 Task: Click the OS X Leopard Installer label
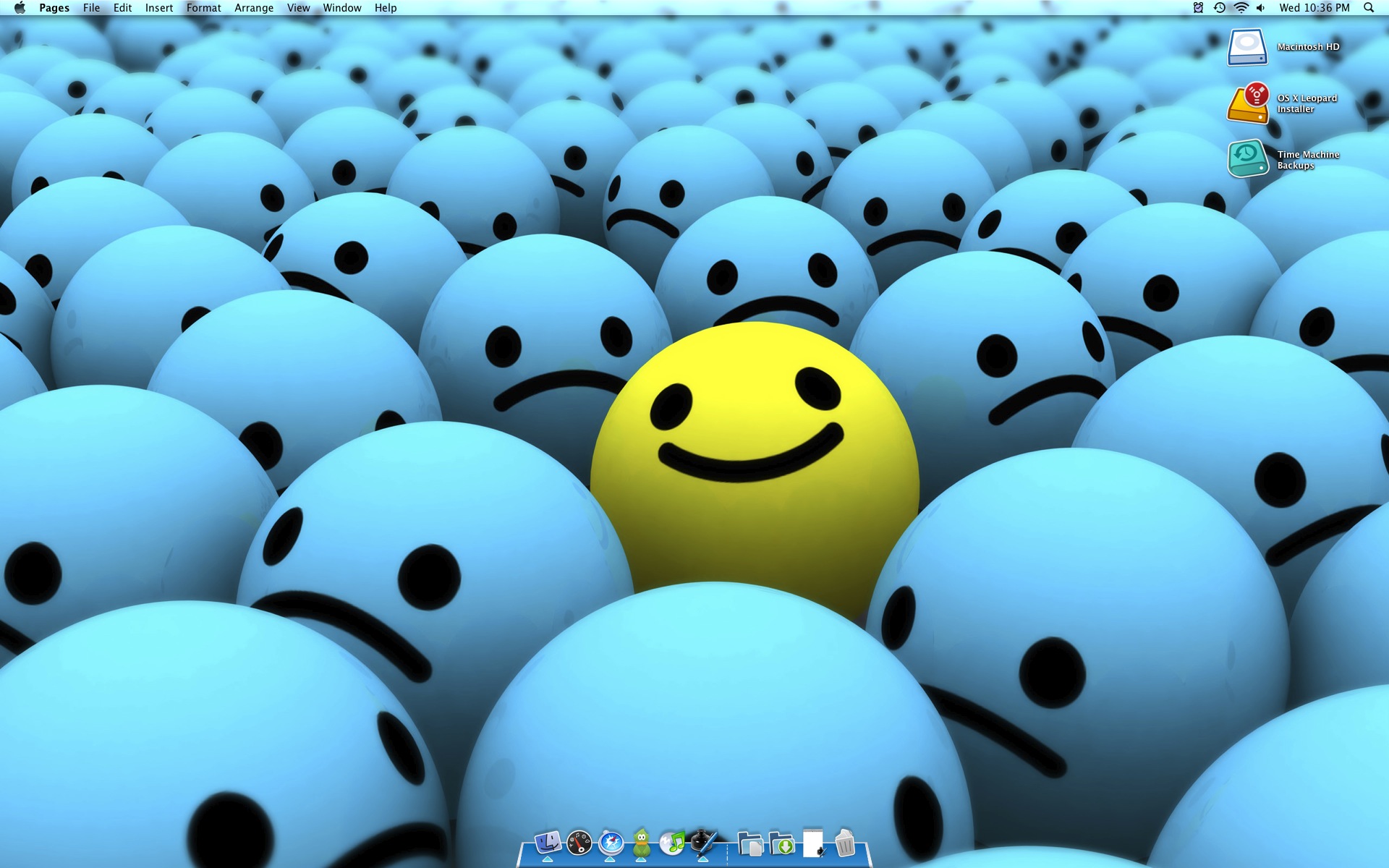click(x=1307, y=103)
